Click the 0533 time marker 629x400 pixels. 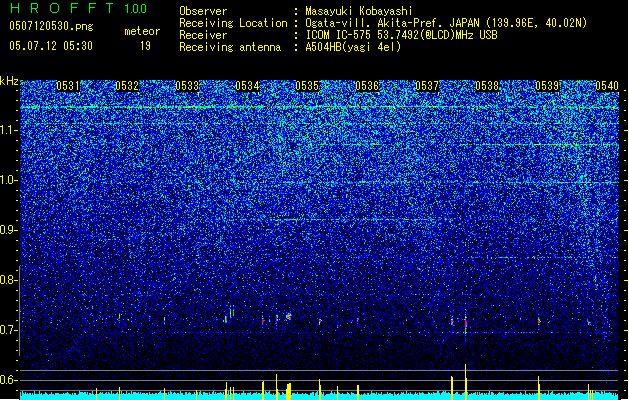tap(187, 86)
